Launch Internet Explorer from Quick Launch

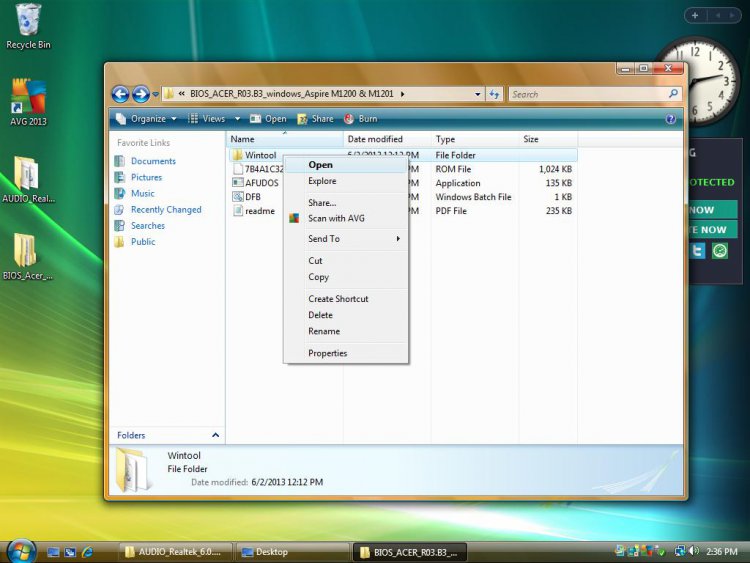click(x=87, y=552)
